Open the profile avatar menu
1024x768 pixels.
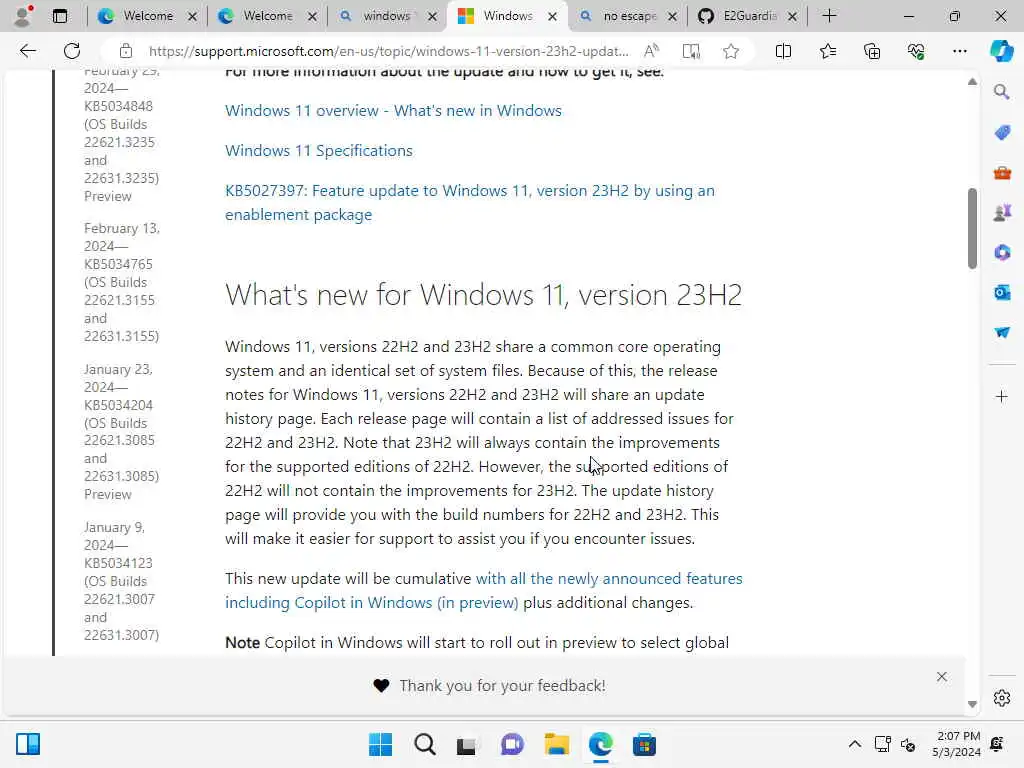tap(23, 16)
